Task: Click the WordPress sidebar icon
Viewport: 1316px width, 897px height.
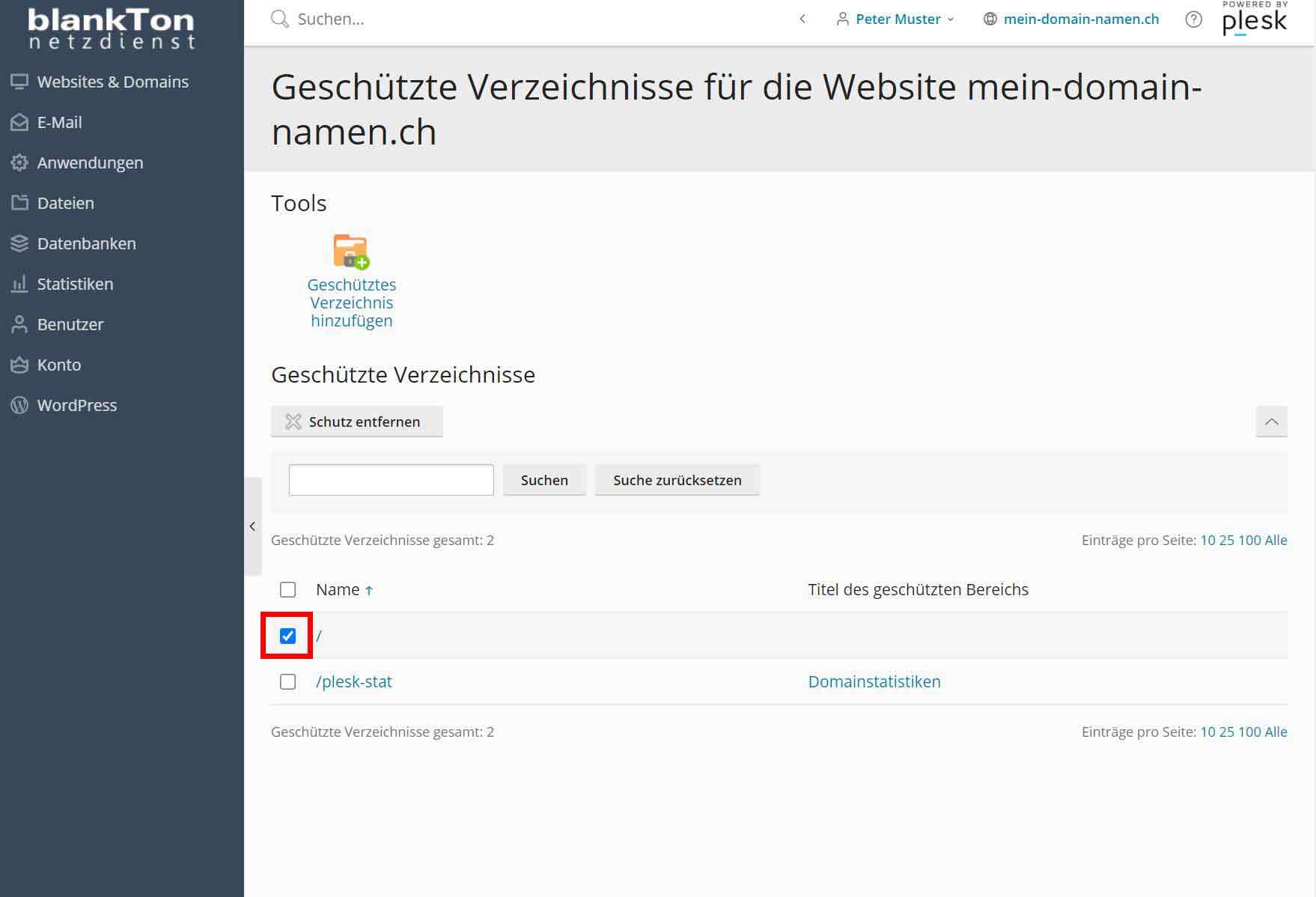Action: click(x=19, y=405)
